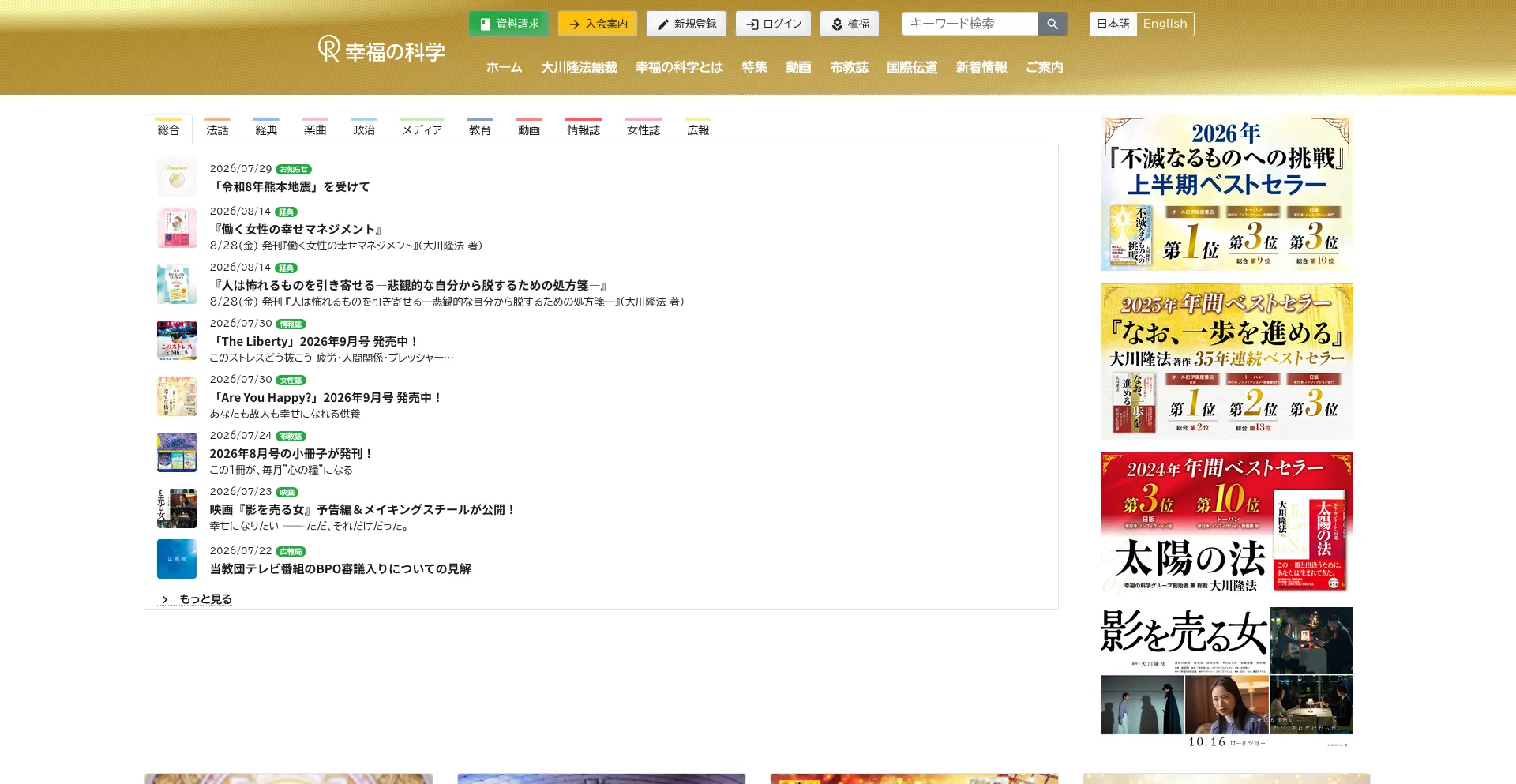
Task: Open 2026年8月号の小冊子が発刊 headline
Action: point(291,453)
